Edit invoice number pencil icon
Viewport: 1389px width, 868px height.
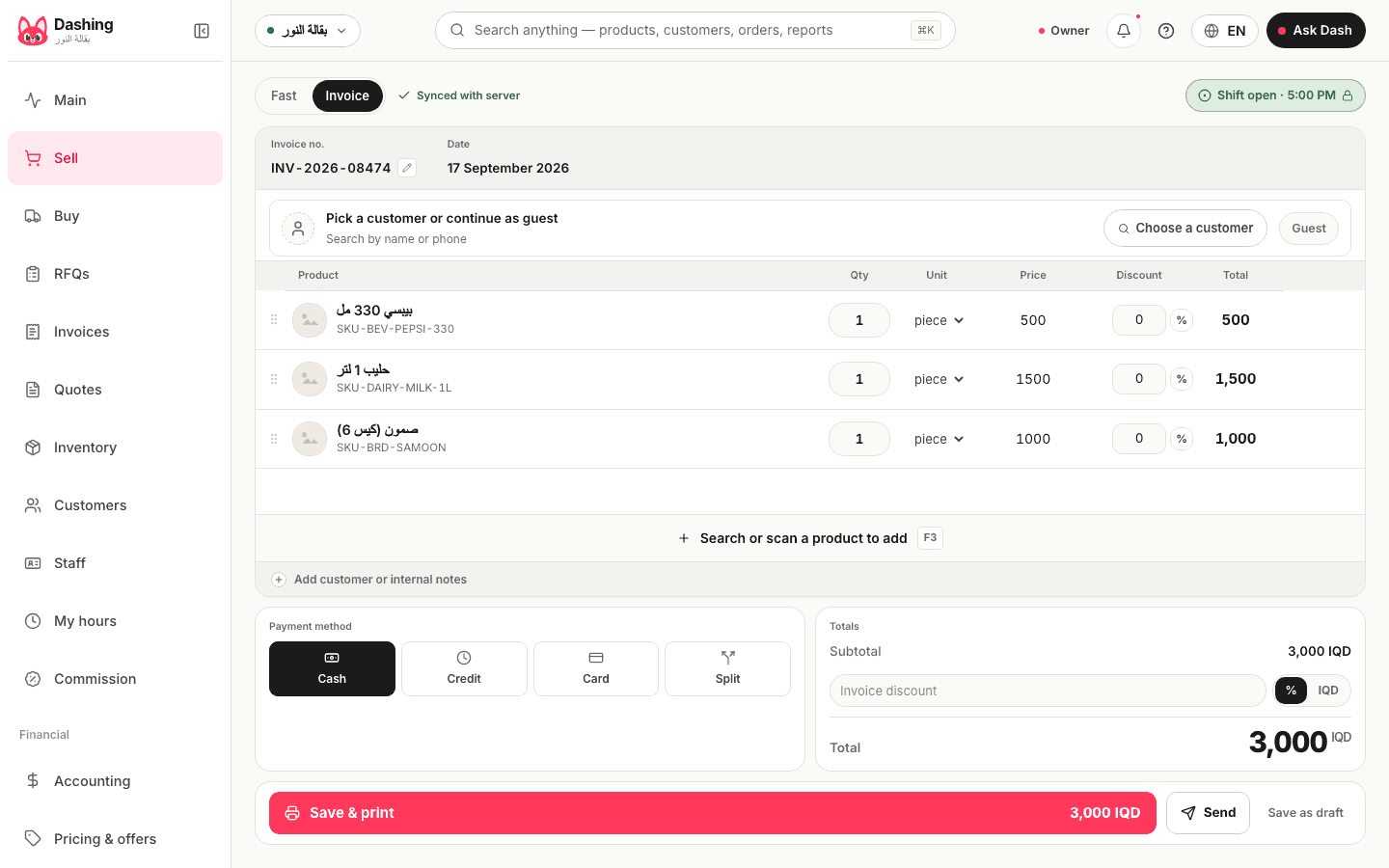[x=408, y=168]
